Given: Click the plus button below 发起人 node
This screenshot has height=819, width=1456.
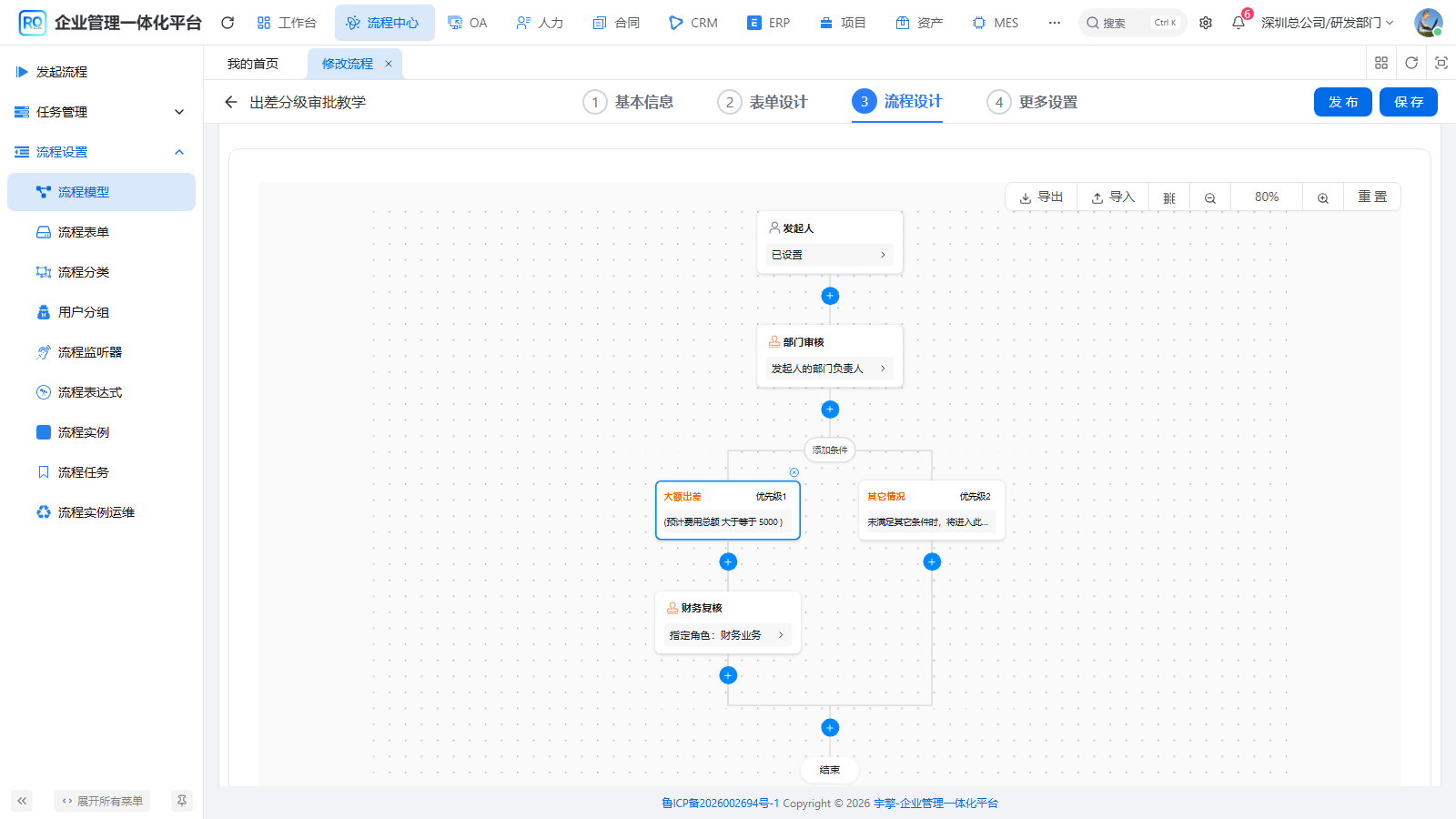Looking at the screenshot, I should click(830, 296).
